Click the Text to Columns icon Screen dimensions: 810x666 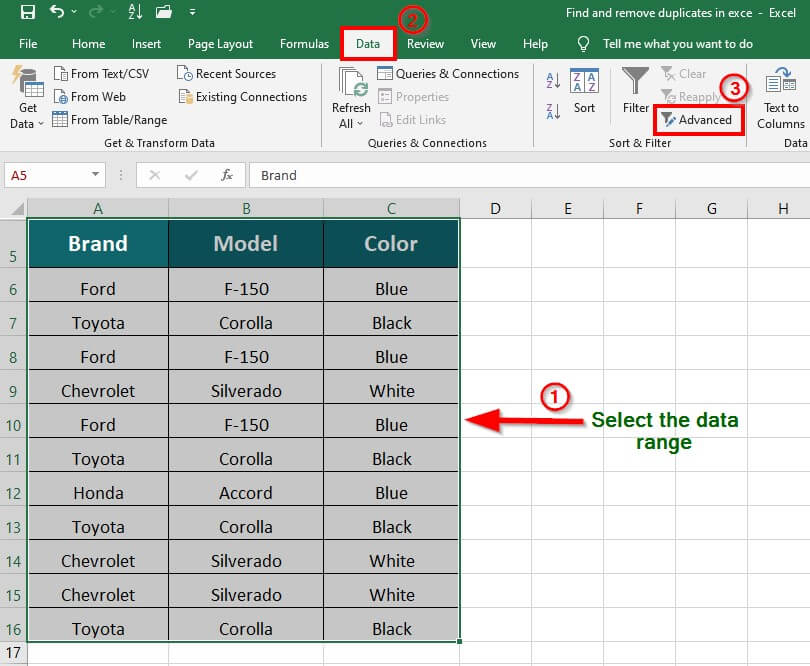coord(780,84)
